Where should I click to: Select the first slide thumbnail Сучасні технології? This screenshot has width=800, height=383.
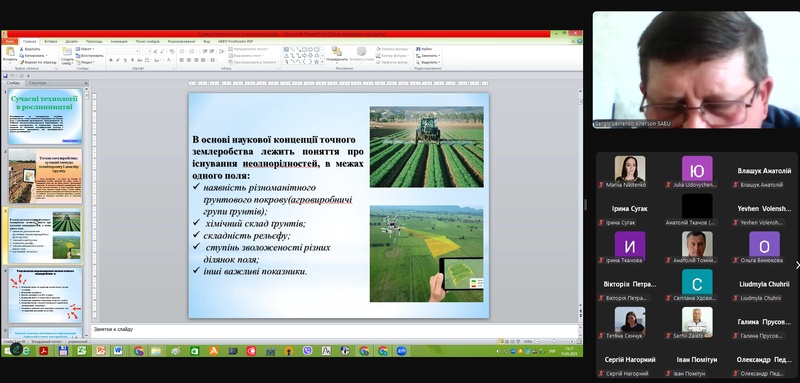(45, 116)
